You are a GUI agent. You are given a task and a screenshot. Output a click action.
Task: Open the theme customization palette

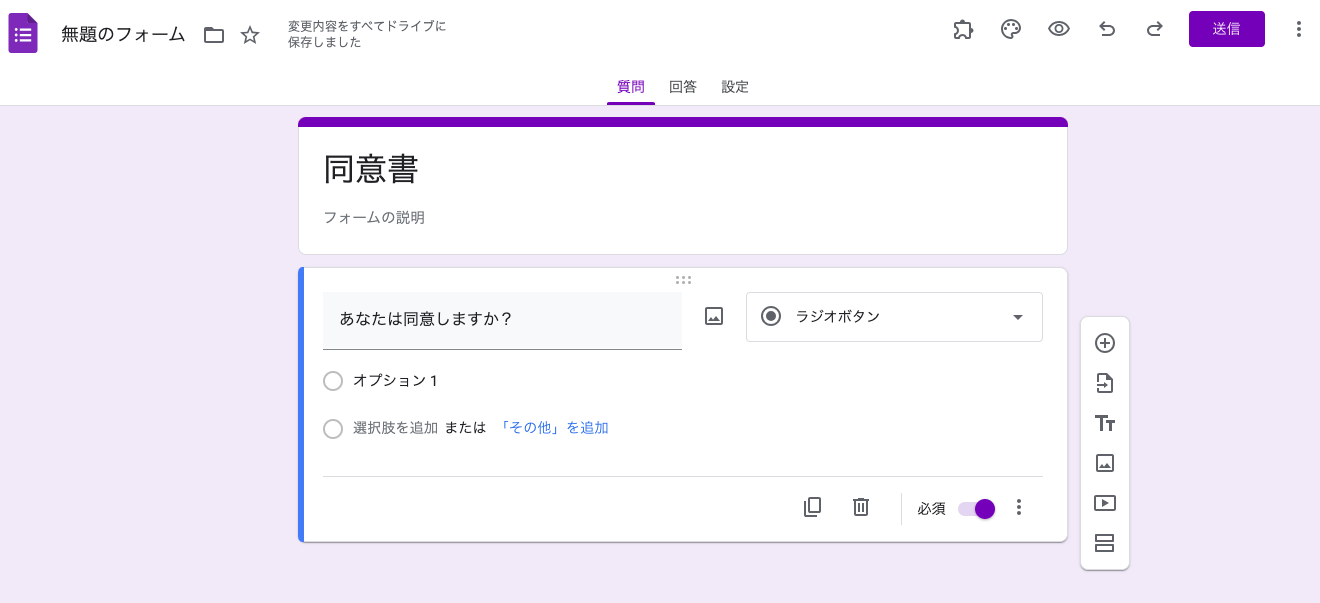pos(1011,29)
